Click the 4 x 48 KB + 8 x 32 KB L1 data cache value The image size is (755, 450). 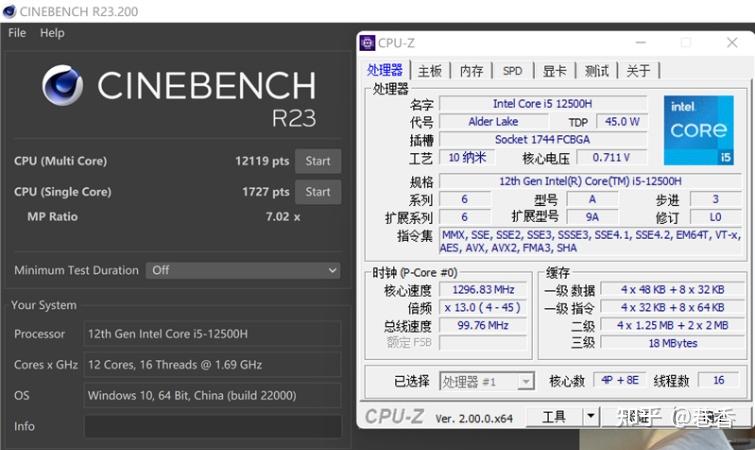[x=673, y=290]
